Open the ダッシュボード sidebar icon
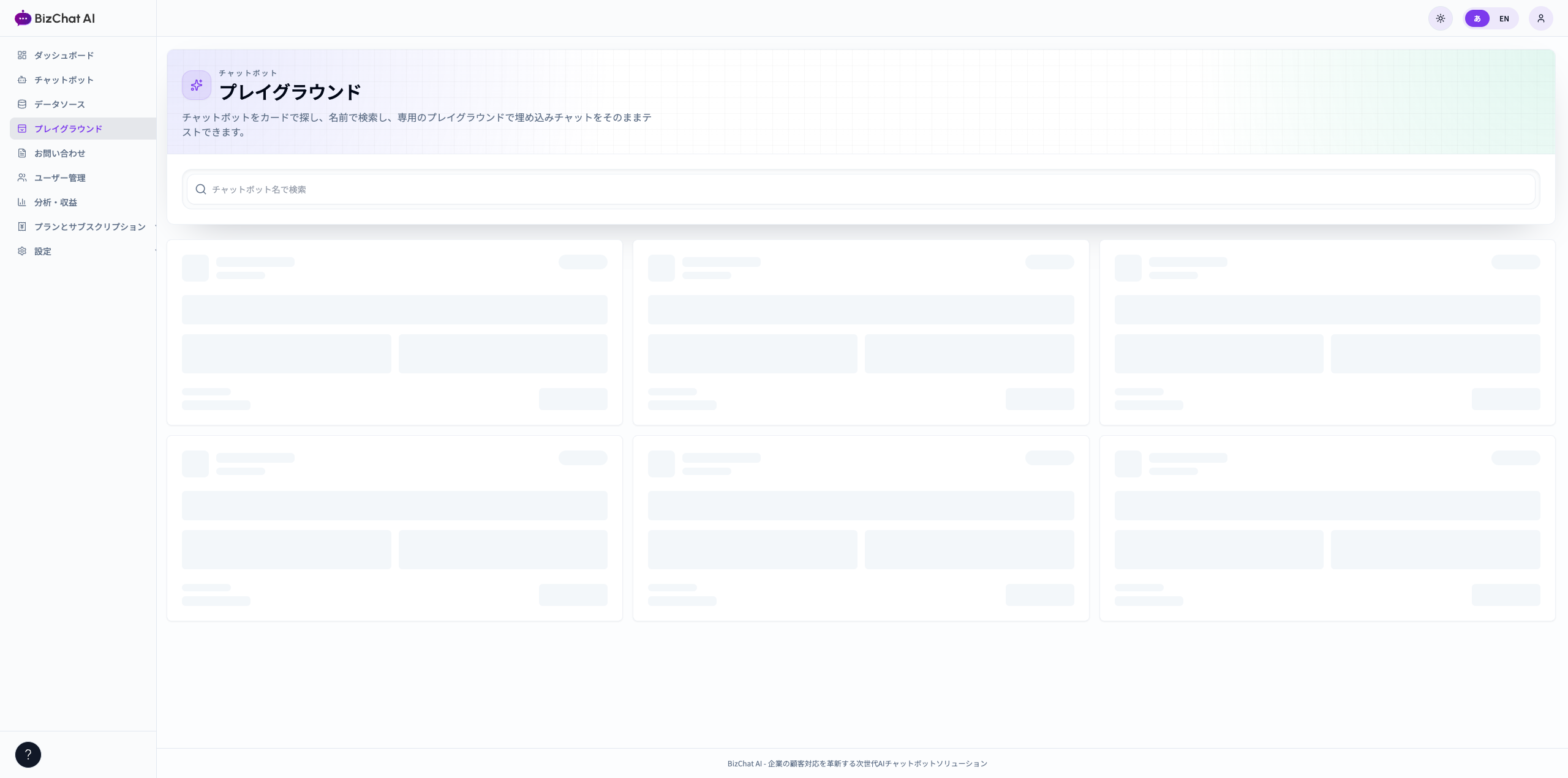 click(22, 55)
